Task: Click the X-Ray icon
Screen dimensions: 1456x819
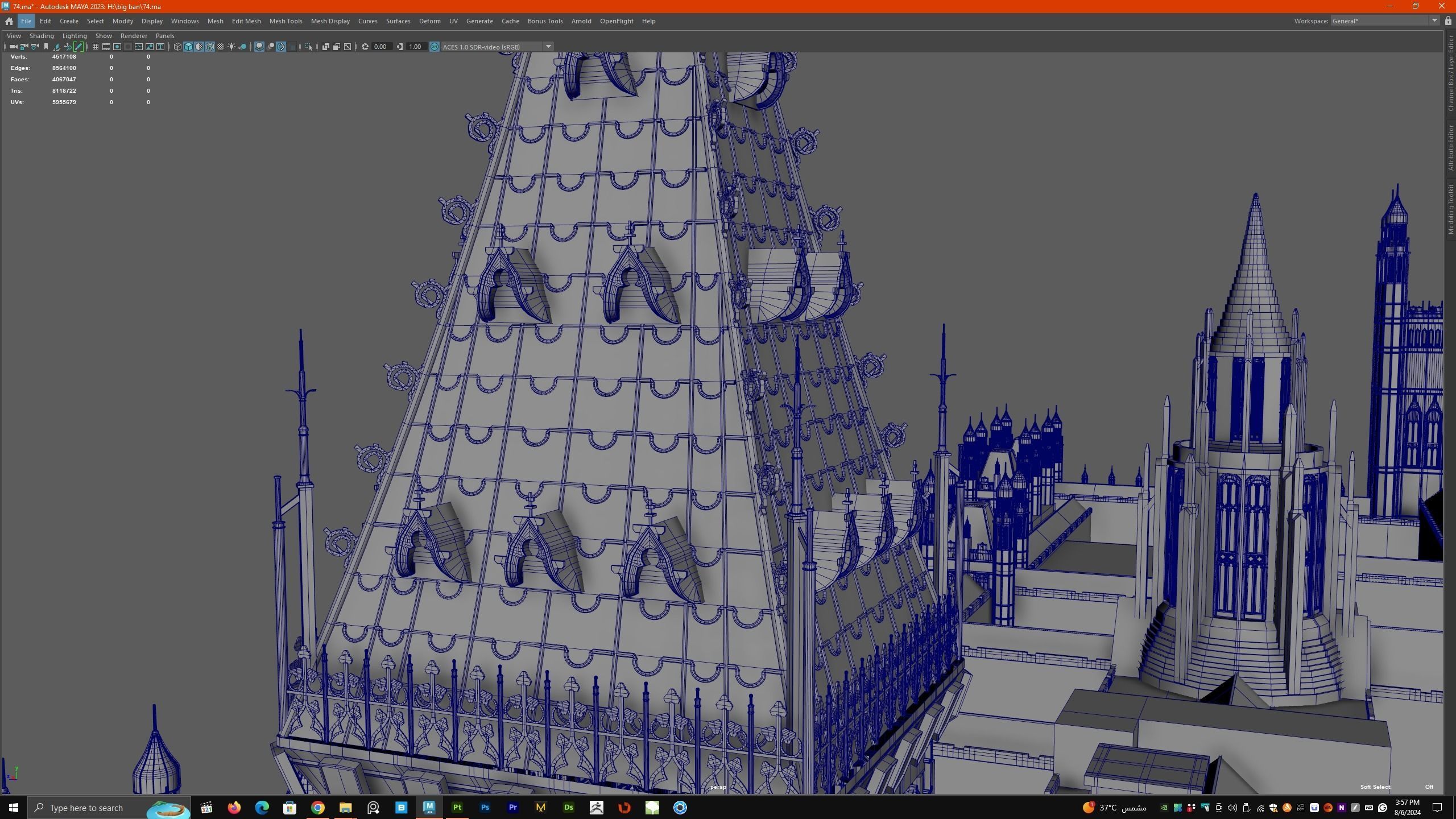Action: (326, 47)
